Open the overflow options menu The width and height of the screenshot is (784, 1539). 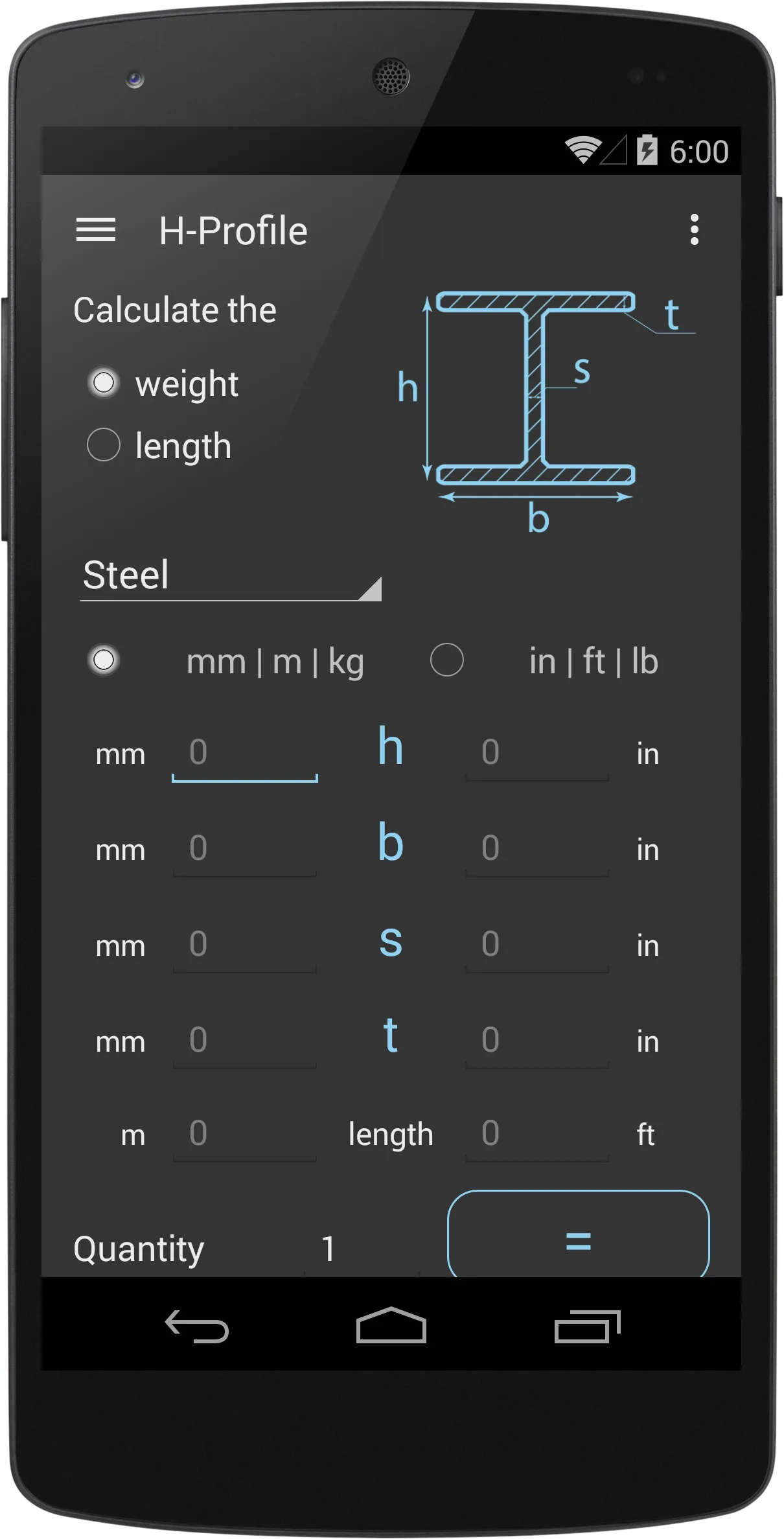click(x=695, y=230)
